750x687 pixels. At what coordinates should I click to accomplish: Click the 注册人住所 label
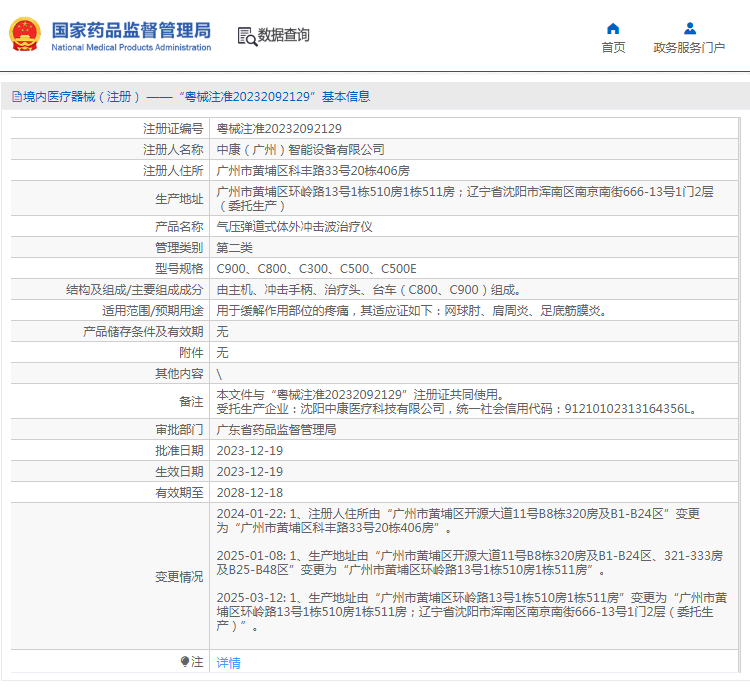click(173, 171)
